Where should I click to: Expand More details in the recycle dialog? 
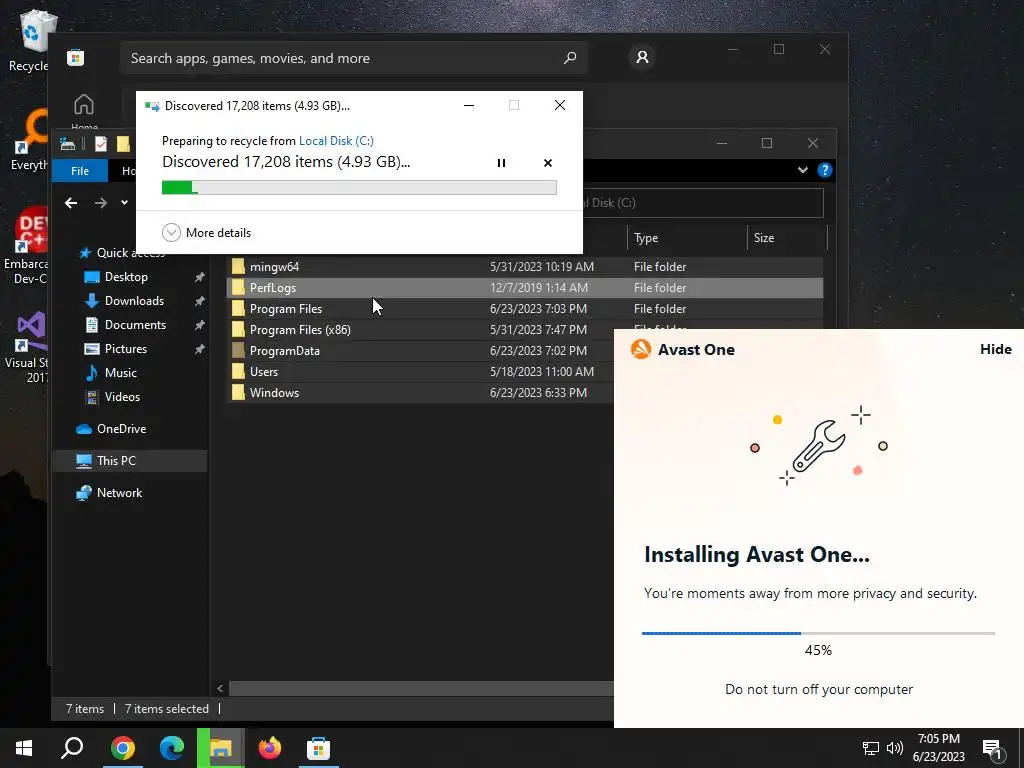[x=206, y=232]
